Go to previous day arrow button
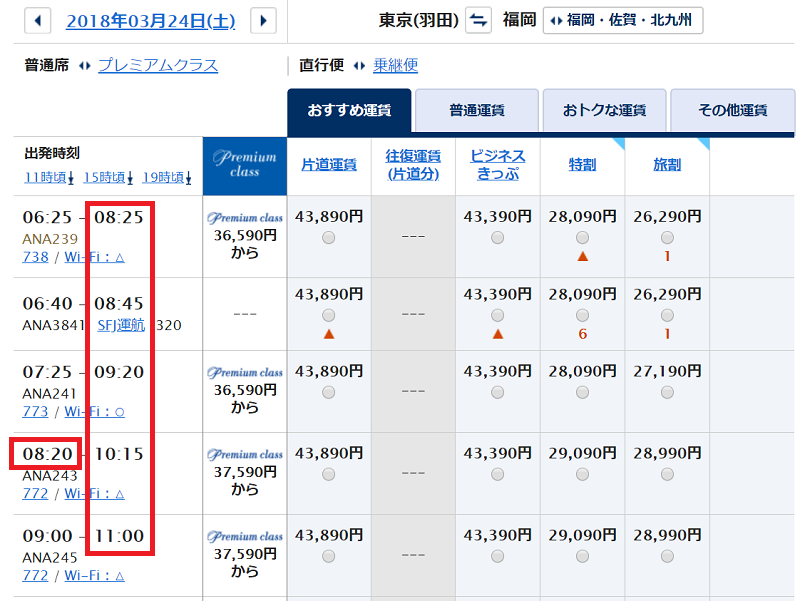The width and height of the screenshot is (800, 602). click(x=37, y=21)
